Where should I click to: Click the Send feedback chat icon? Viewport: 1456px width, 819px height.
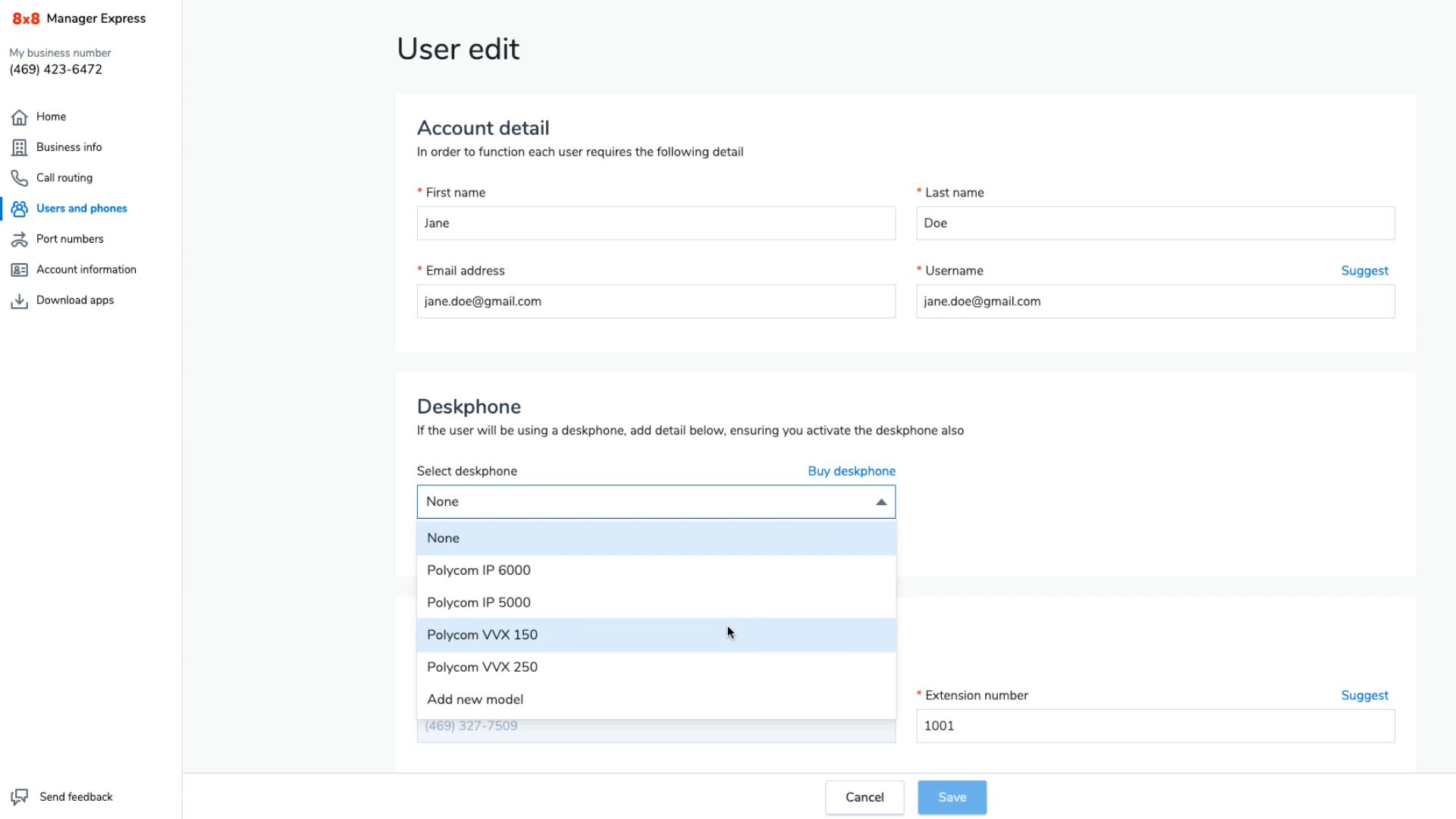point(20,797)
